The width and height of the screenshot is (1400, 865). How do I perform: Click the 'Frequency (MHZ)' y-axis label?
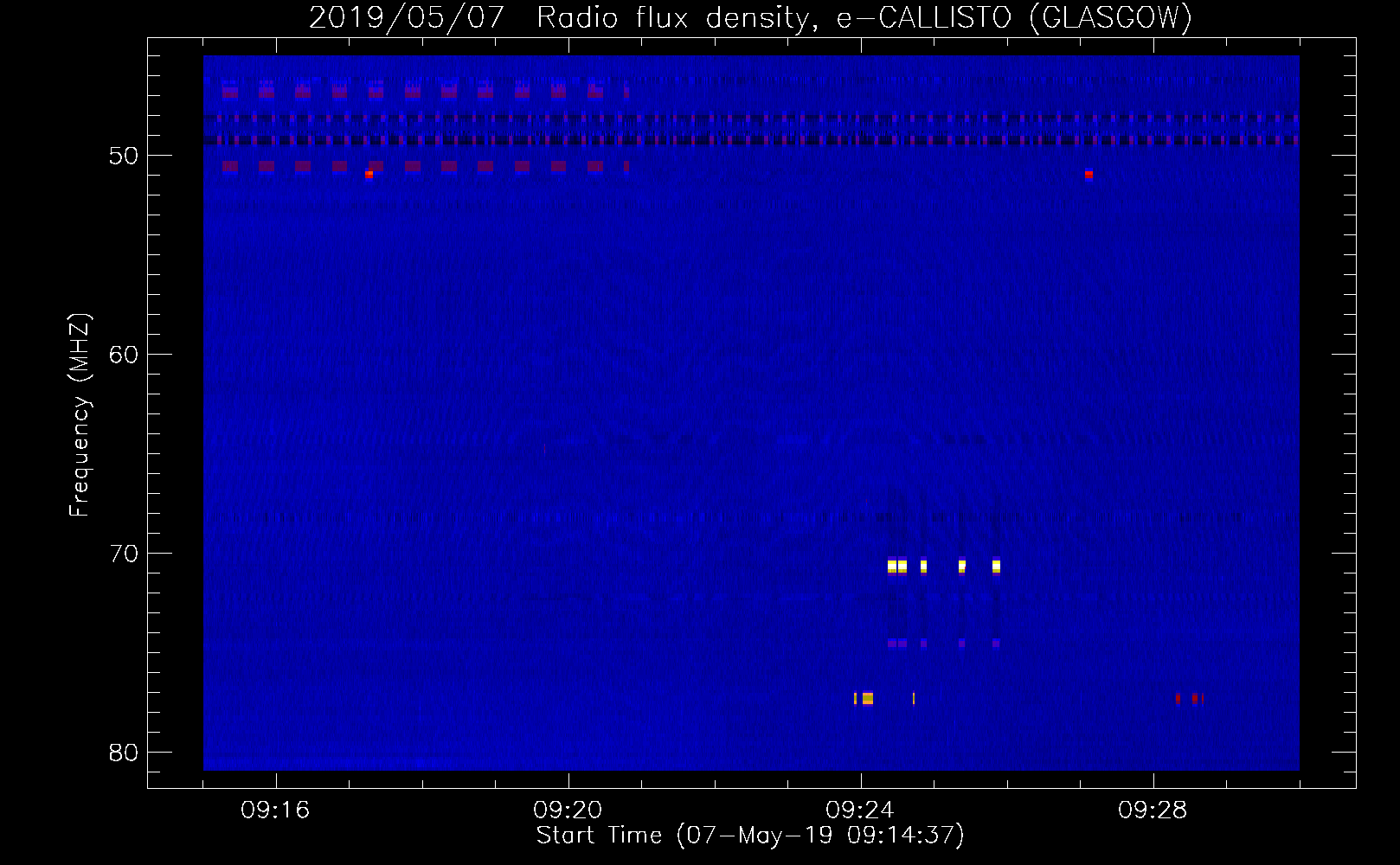[x=80, y=414]
